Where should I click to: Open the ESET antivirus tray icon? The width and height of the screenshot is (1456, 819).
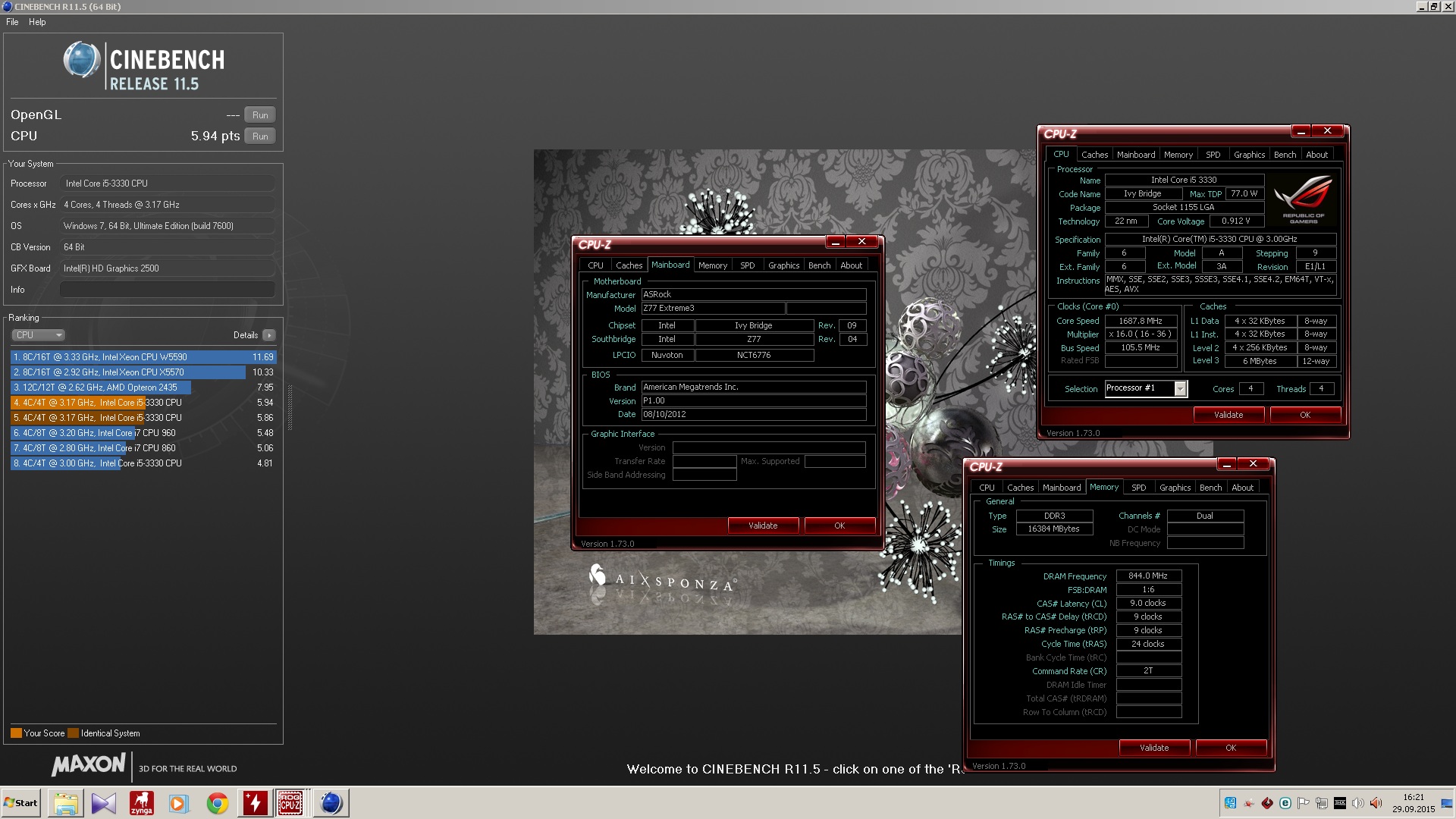click(x=1285, y=803)
